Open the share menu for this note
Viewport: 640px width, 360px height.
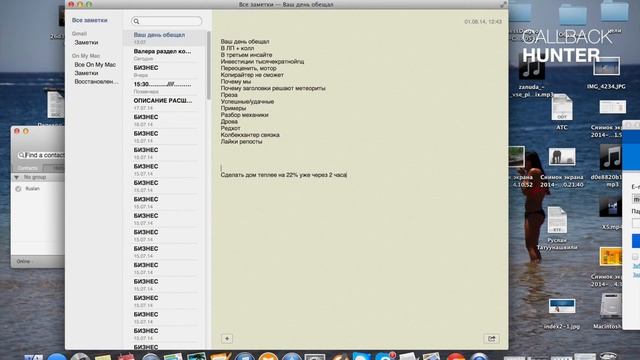coord(491,338)
